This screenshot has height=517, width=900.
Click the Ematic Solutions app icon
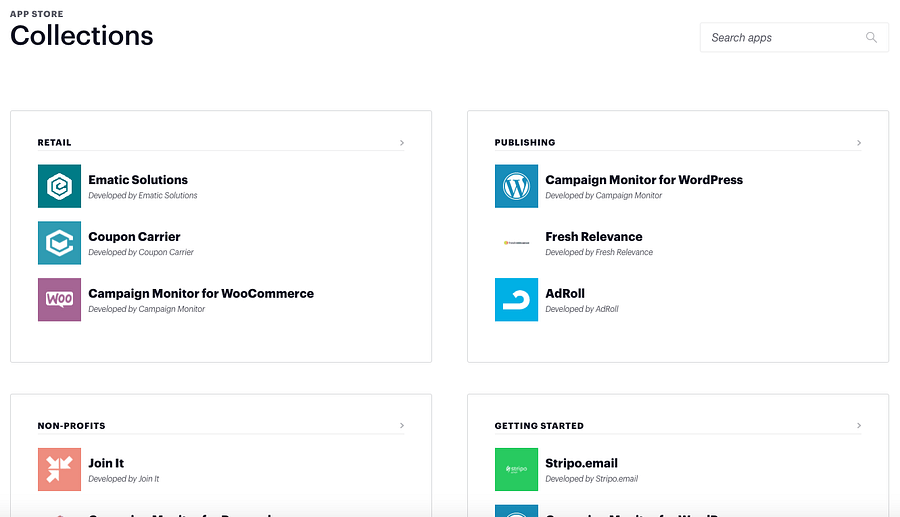[x=59, y=186]
